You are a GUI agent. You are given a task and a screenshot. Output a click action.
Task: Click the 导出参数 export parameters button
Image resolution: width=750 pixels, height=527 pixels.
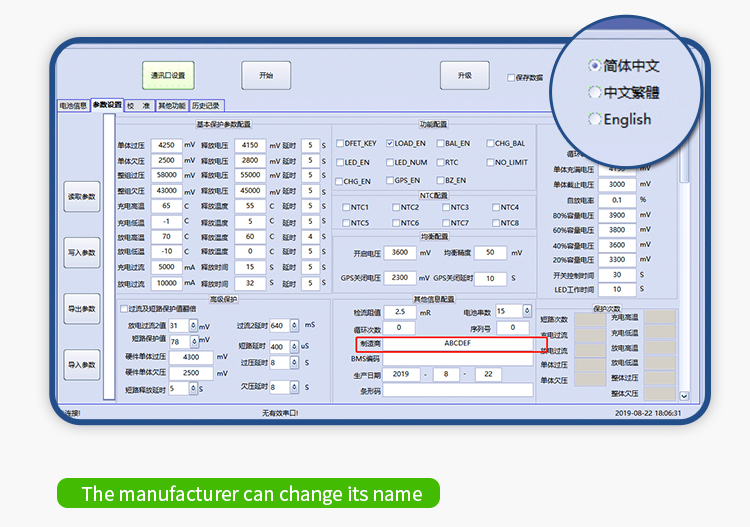(x=82, y=309)
